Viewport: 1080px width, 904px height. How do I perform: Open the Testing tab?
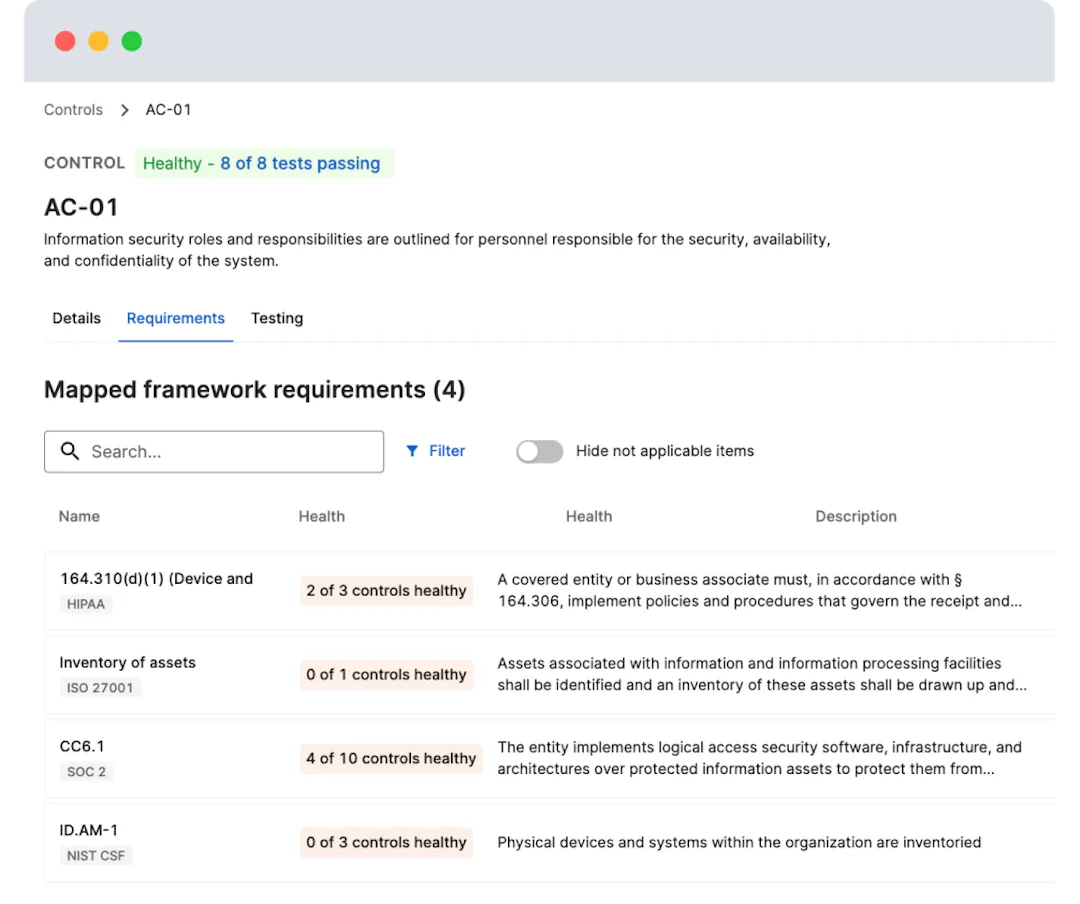point(277,318)
